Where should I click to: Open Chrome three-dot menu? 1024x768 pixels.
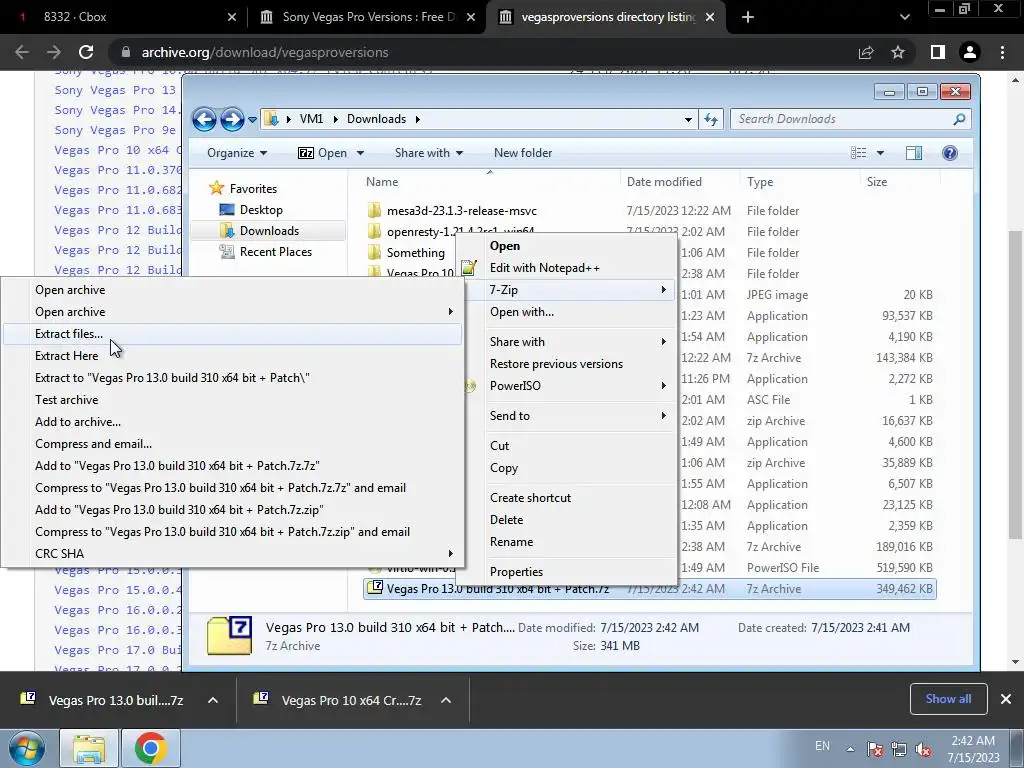click(1002, 52)
